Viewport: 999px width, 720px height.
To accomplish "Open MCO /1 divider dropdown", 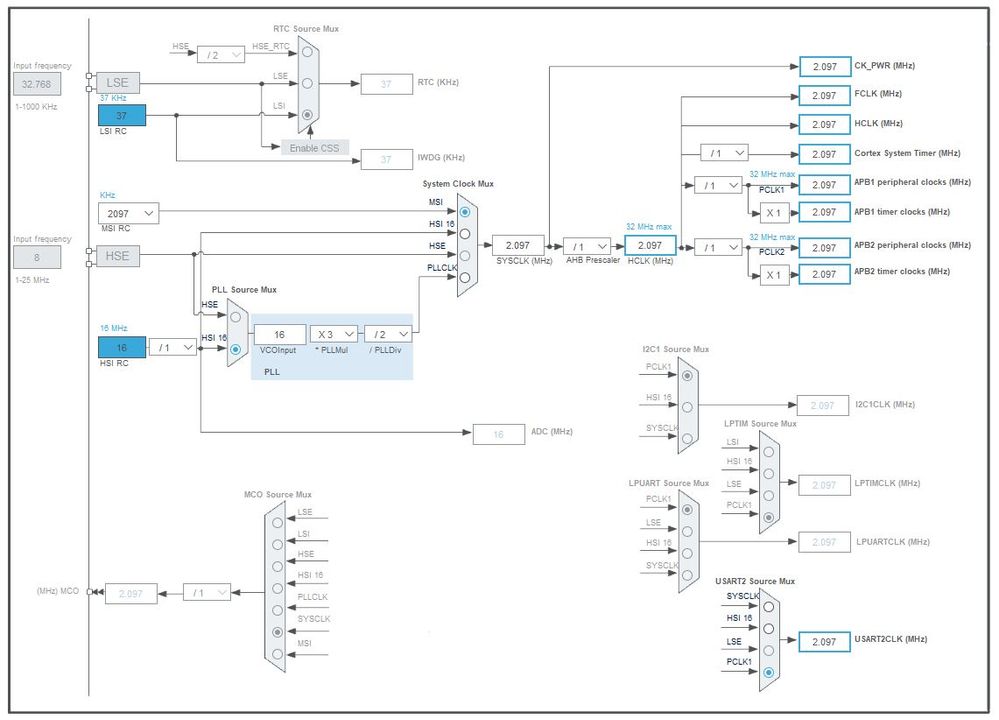I will pos(207,593).
